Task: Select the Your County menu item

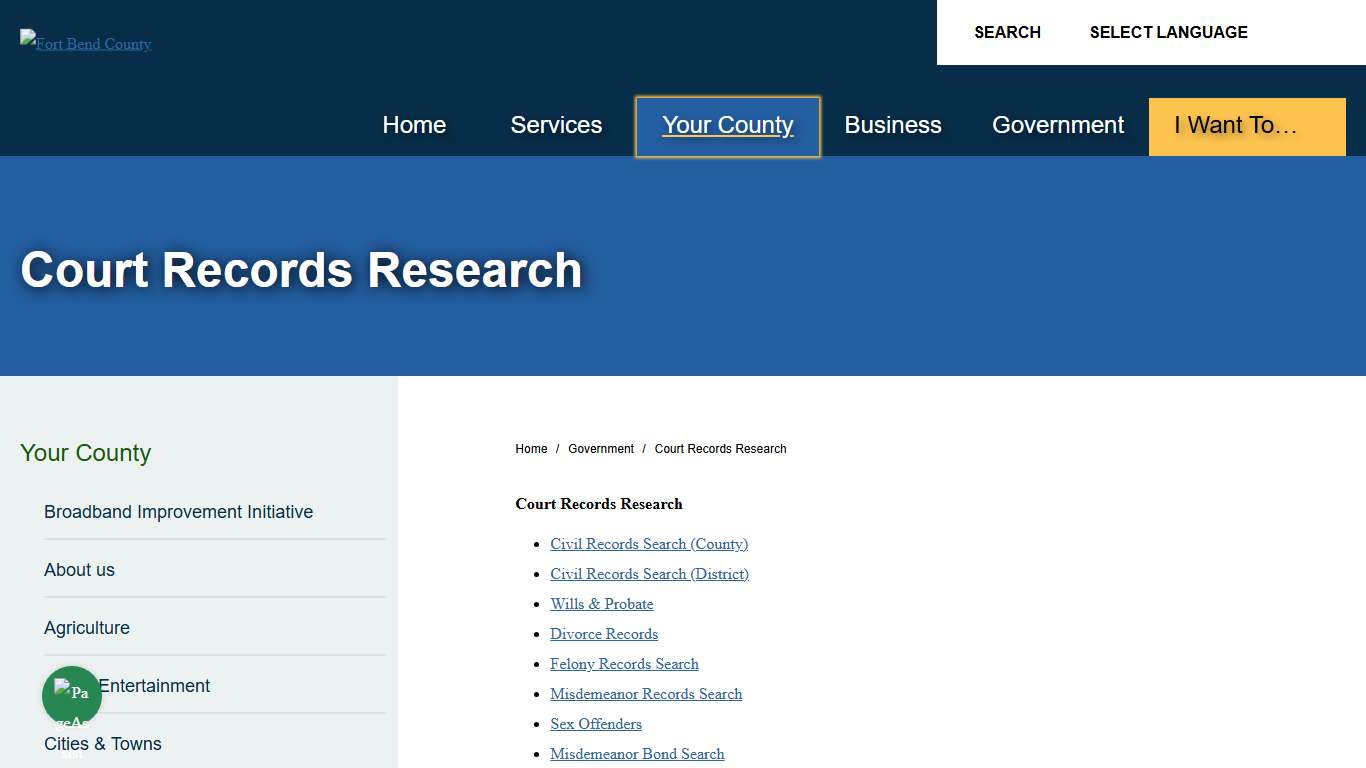Action: tap(727, 125)
